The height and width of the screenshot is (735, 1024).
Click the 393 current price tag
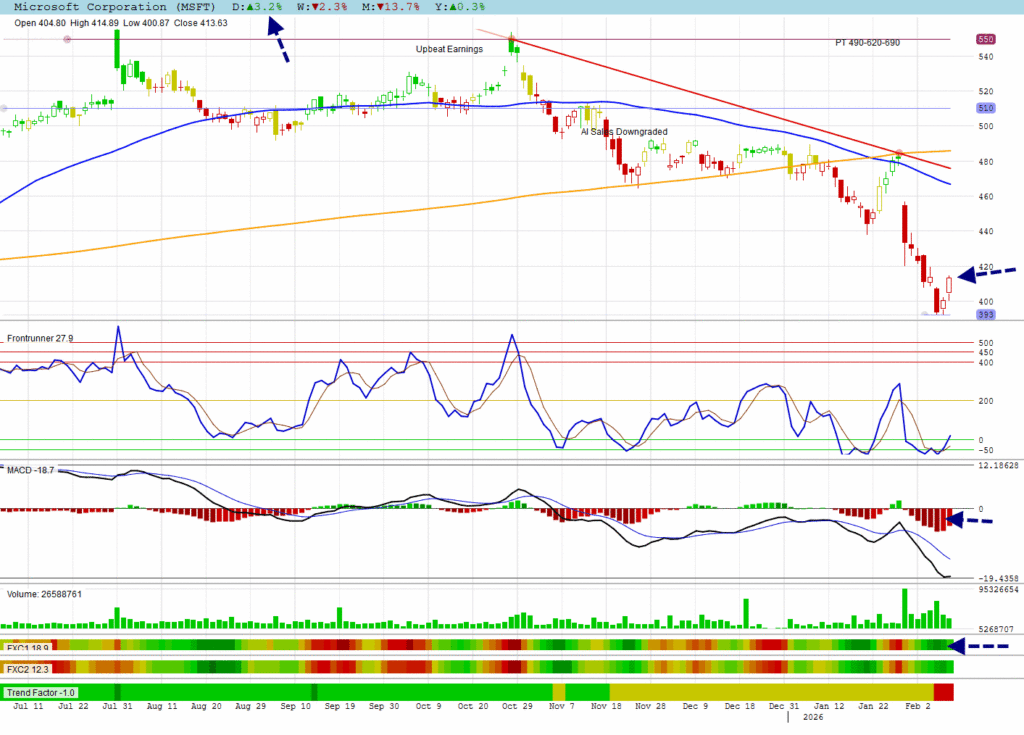coord(985,314)
